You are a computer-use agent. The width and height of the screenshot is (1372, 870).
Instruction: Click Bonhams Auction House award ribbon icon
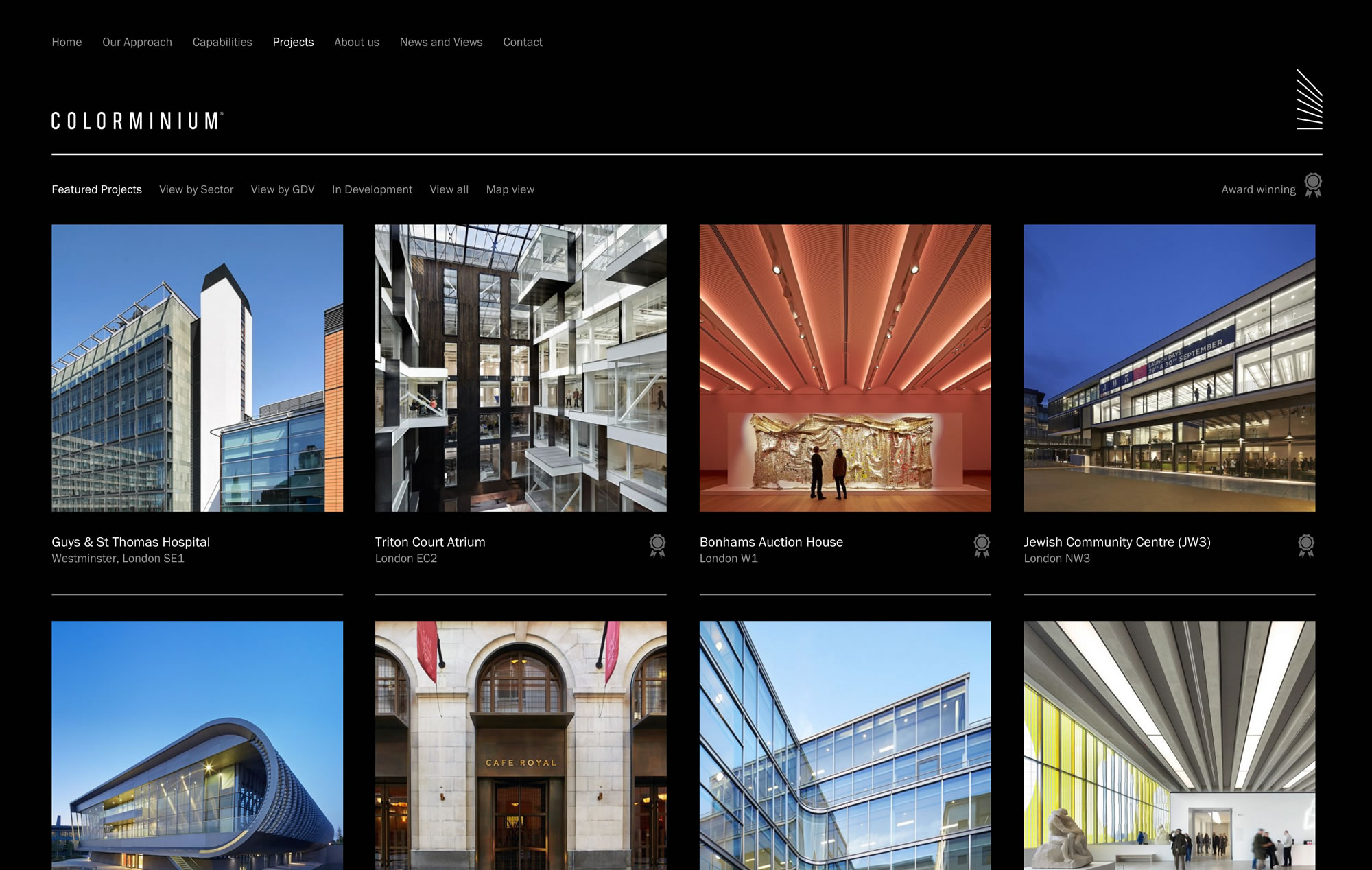click(x=982, y=545)
